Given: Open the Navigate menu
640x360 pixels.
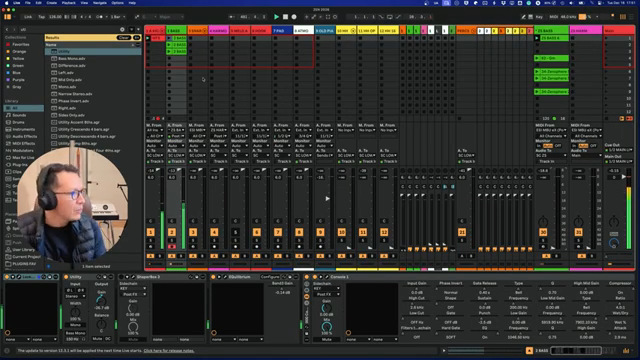Looking at the screenshot, I should (x=100, y=2).
